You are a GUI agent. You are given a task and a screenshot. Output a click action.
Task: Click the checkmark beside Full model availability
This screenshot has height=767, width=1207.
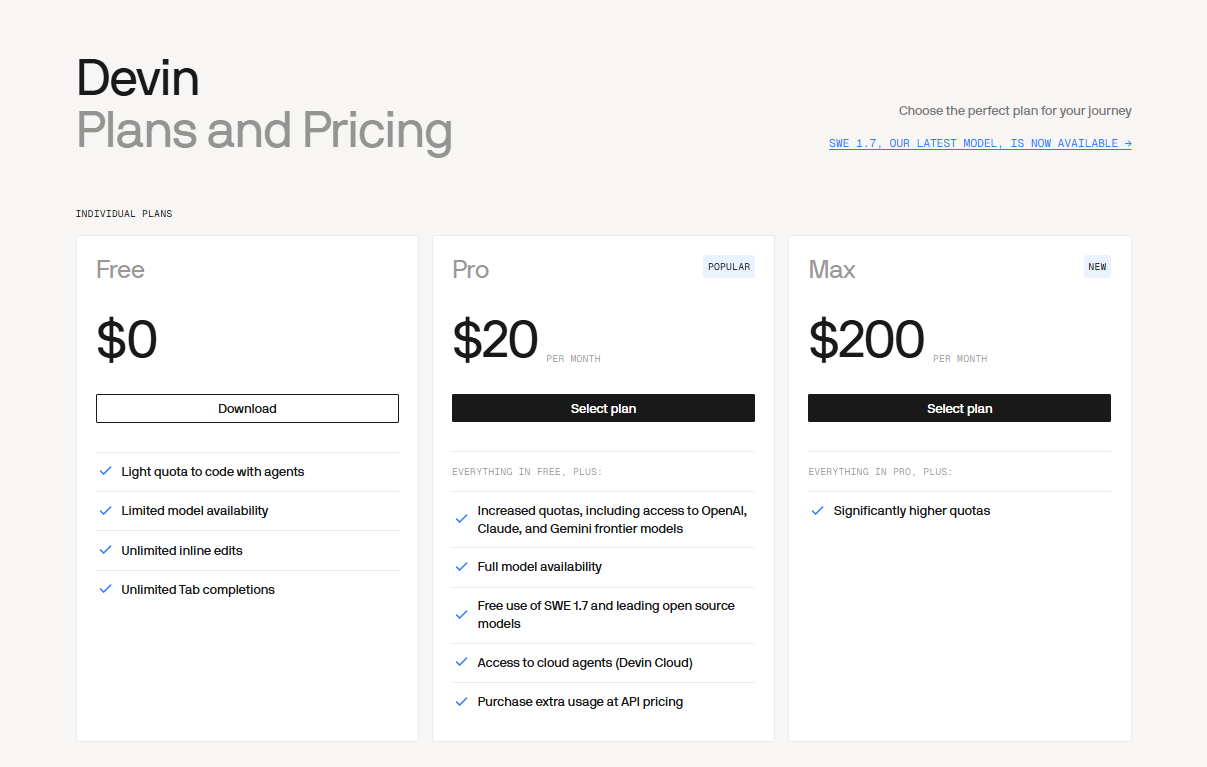point(461,566)
